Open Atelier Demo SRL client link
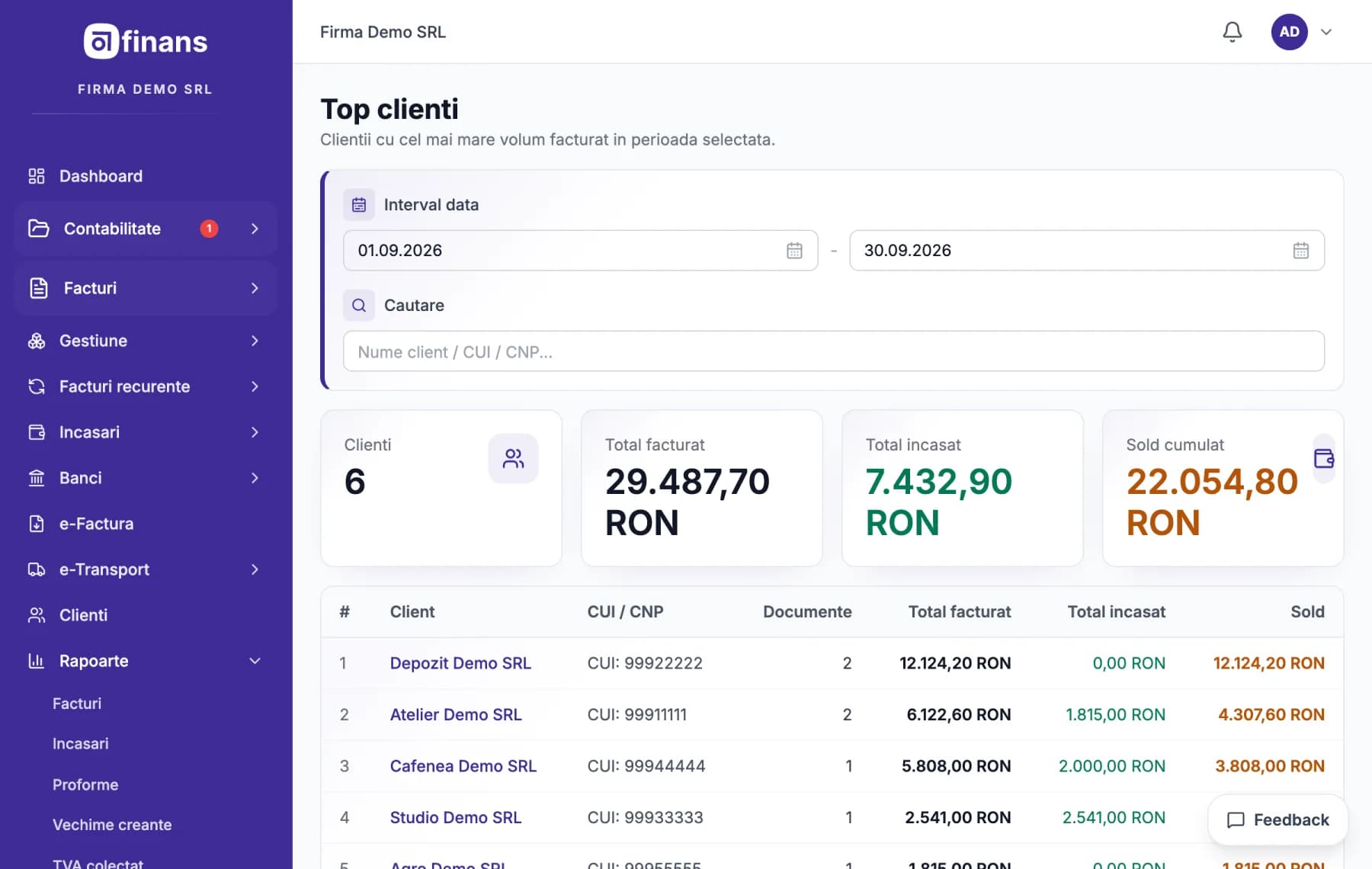 pyautogui.click(x=456, y=714)
